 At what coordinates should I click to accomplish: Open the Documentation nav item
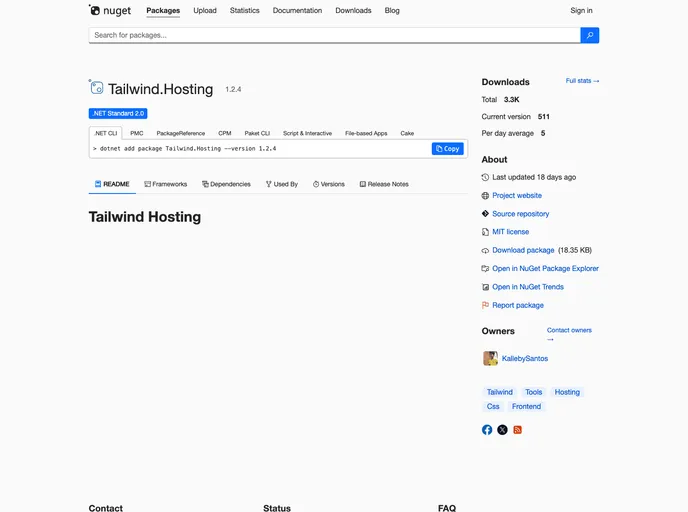[297, 11]
